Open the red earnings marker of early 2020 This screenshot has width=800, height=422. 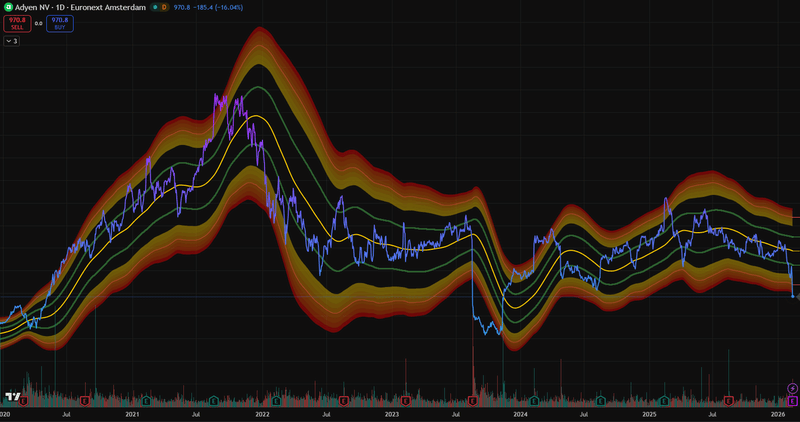tap(23, 401)
